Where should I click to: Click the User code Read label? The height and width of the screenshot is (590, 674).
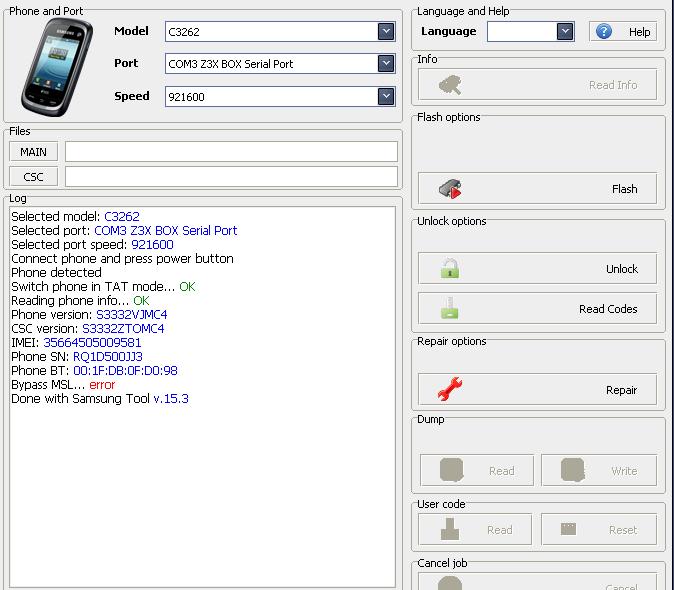pos(499,530)
